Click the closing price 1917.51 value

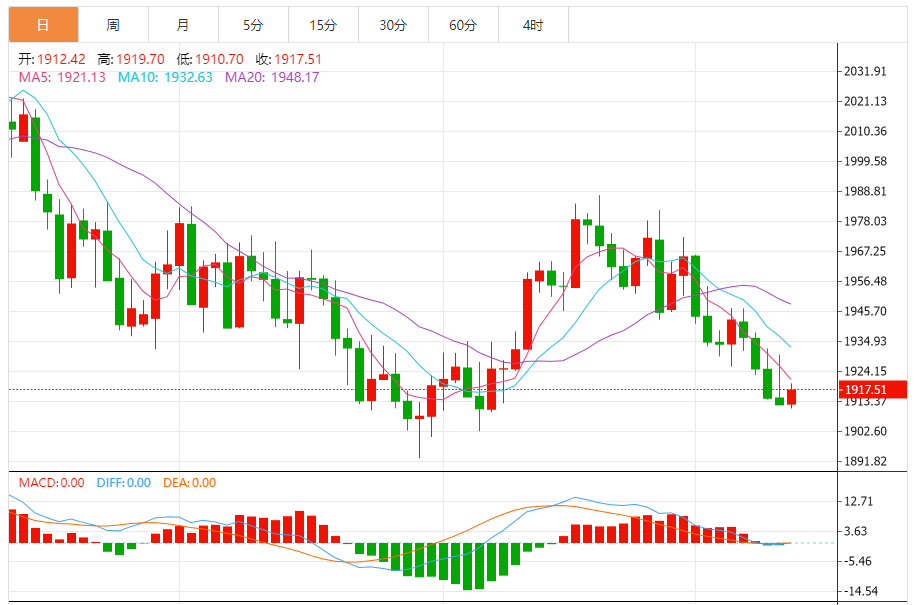298,59
